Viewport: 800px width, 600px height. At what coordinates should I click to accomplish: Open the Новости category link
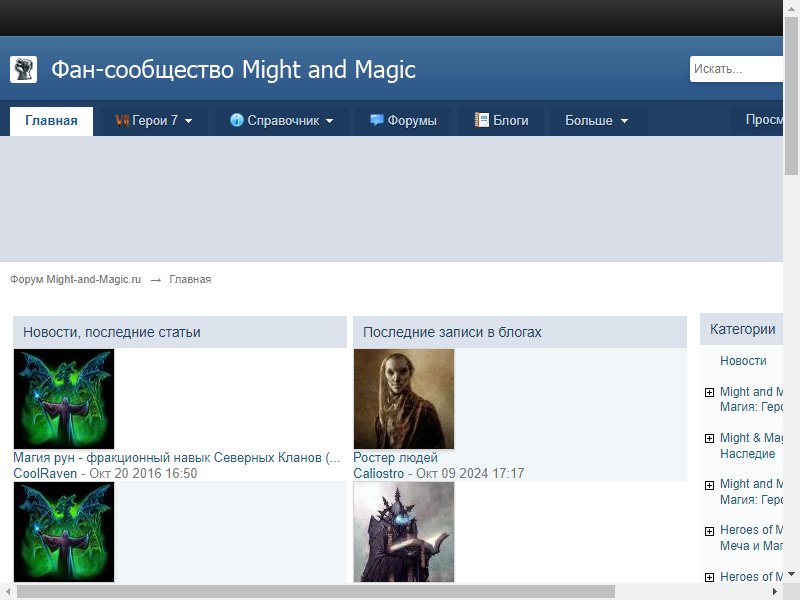coord(743,361)
